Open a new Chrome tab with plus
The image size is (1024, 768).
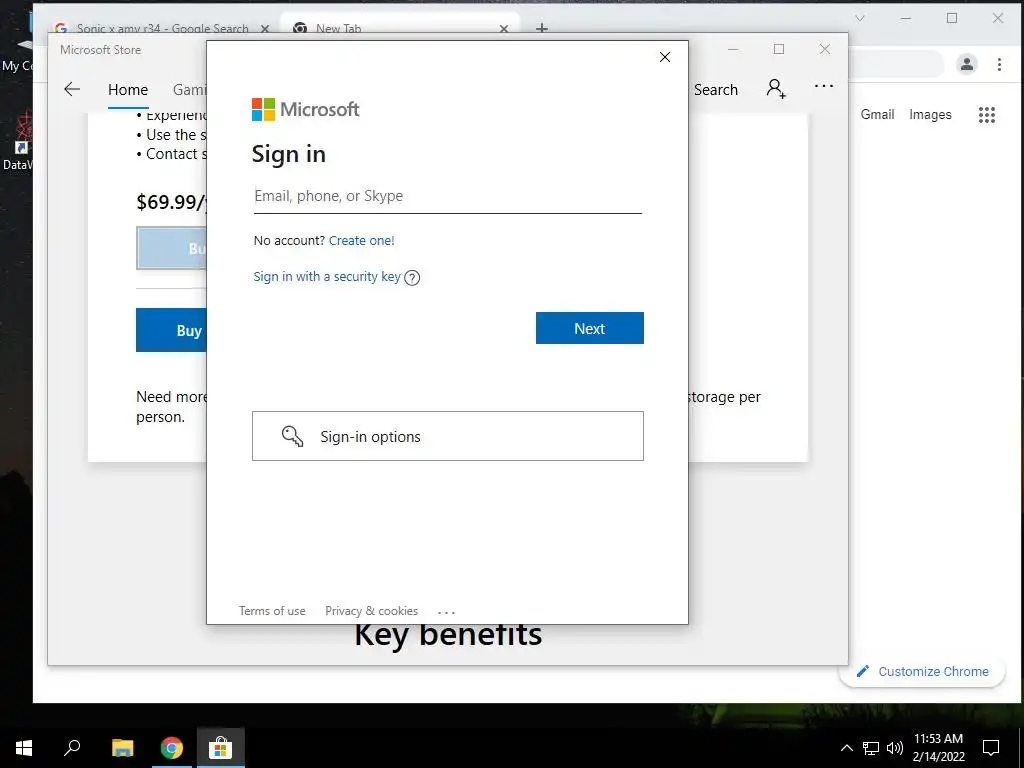[x=541, y=27]
